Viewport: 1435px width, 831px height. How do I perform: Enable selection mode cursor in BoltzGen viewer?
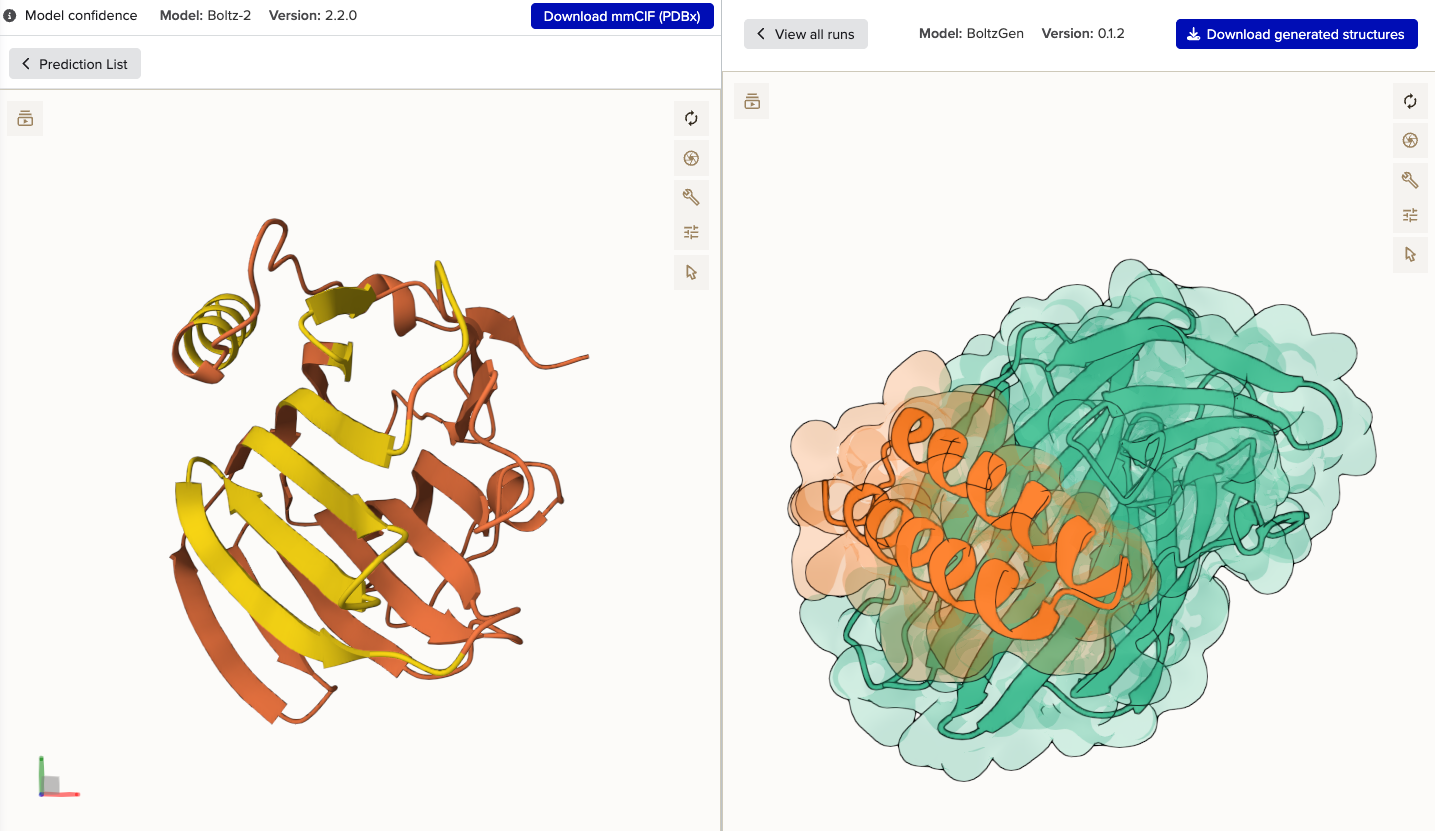coord(1410,255)
